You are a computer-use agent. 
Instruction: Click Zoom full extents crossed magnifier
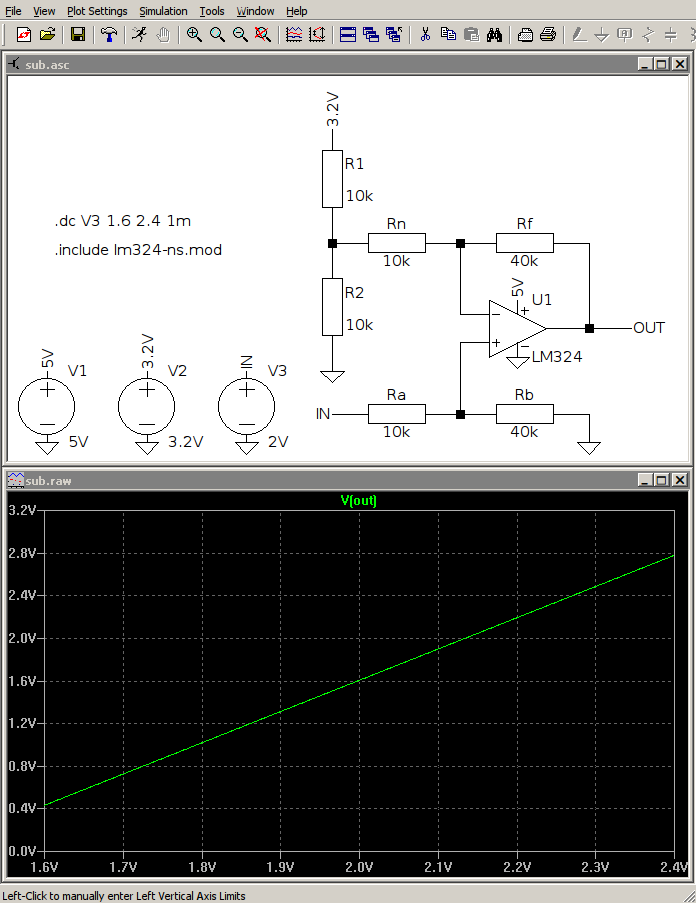[x=263, y=35]
